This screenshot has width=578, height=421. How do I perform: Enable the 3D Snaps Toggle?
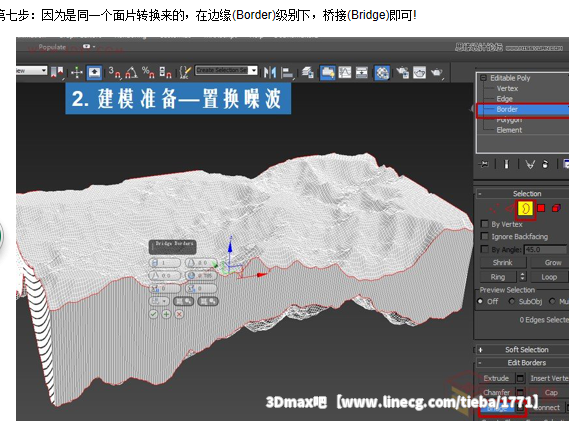115,72
